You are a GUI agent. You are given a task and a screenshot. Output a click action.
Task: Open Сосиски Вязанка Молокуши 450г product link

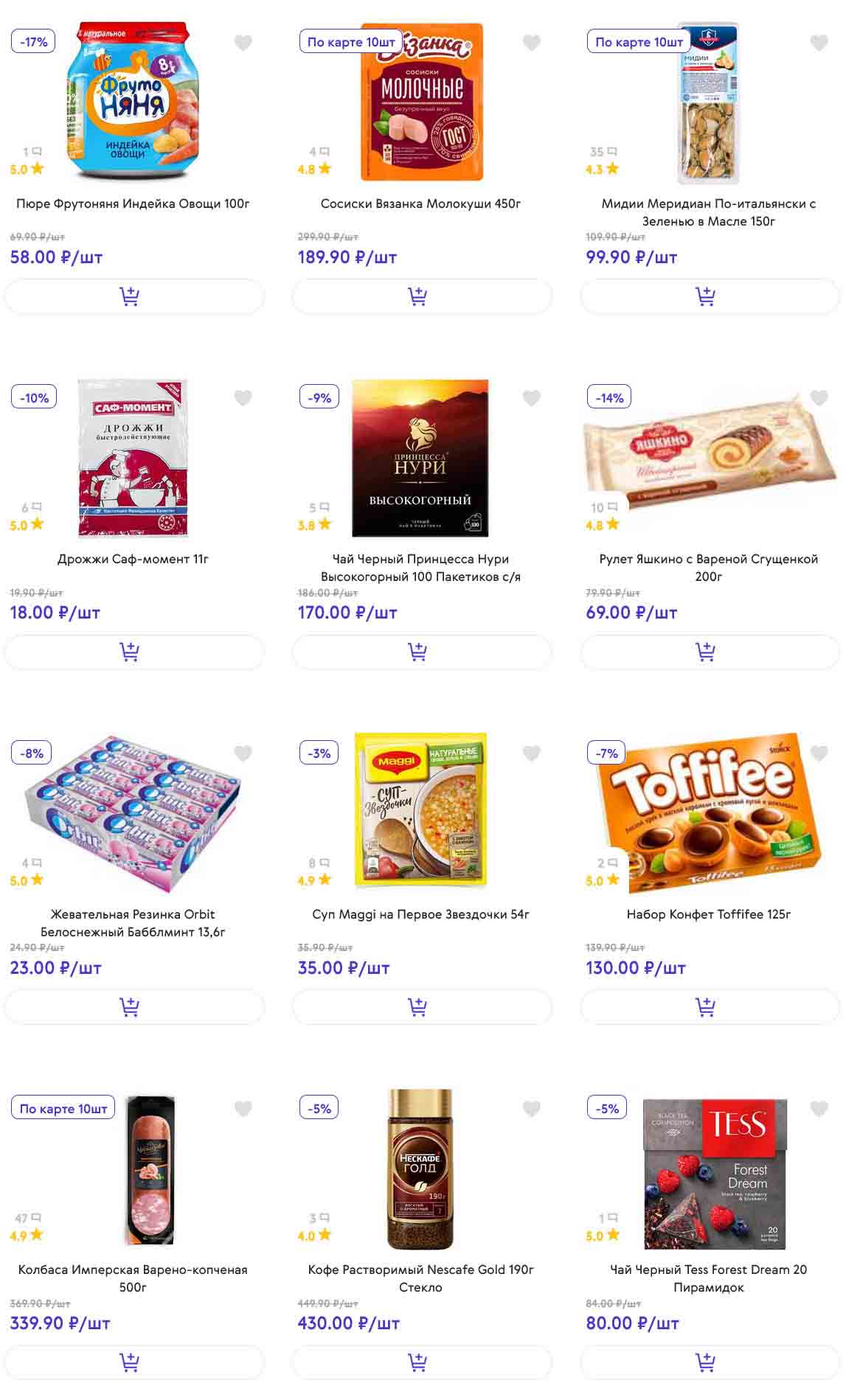point(420,203)
